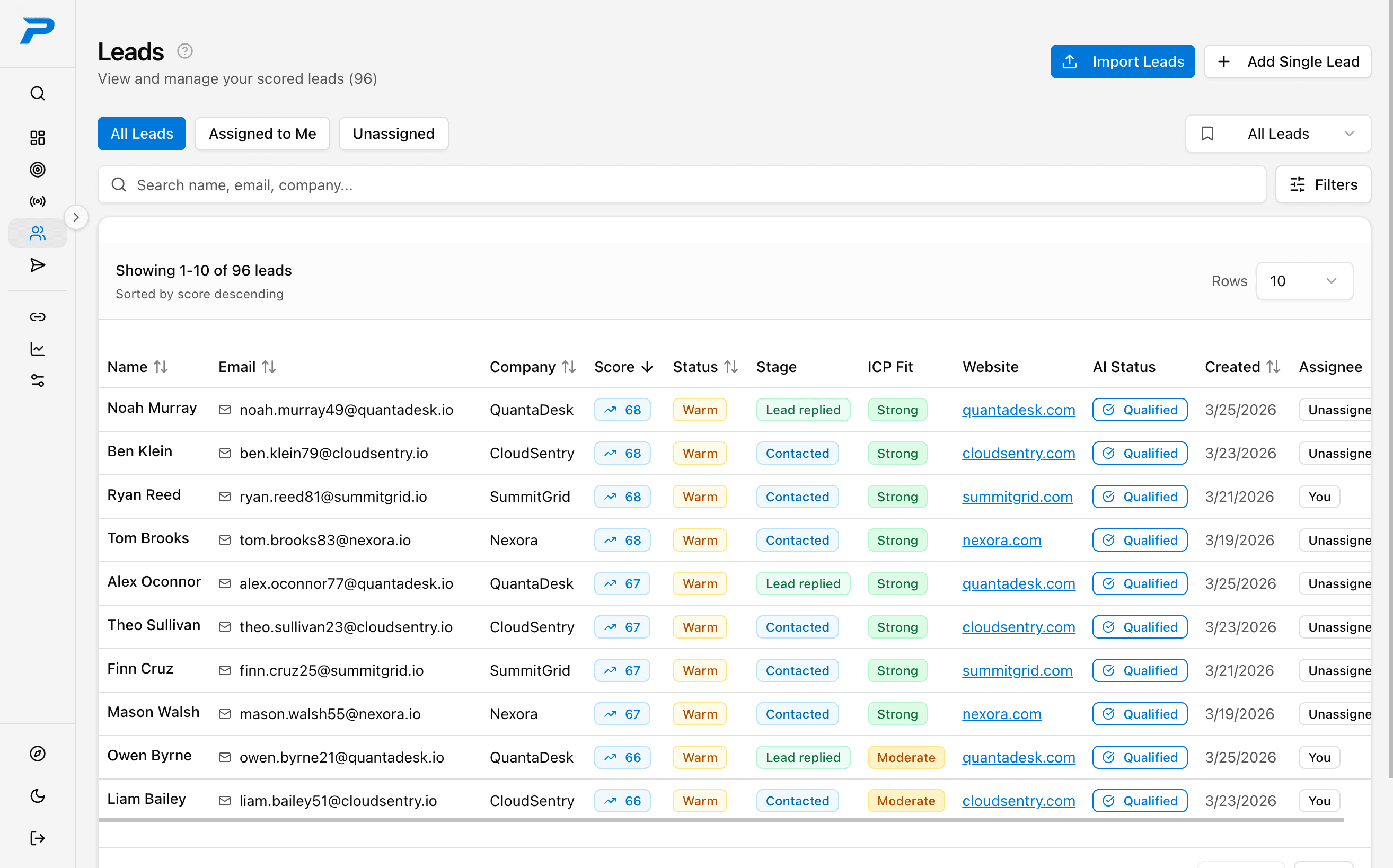This screenshot has height=868, width=1393.
Task: Open the sidebar search icon
Action: tap(37, 93)
